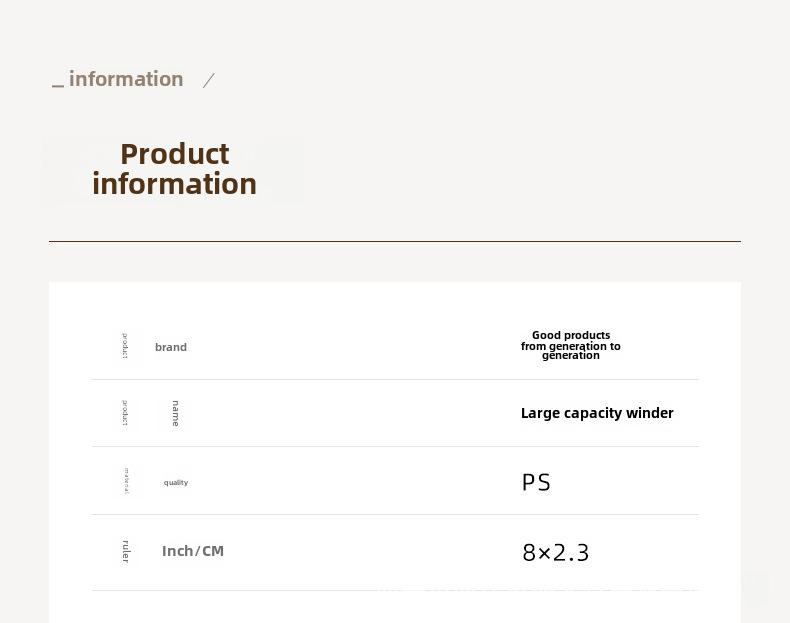Click the vertical 'material' text
Screen dimensions: 790x623
126,481
